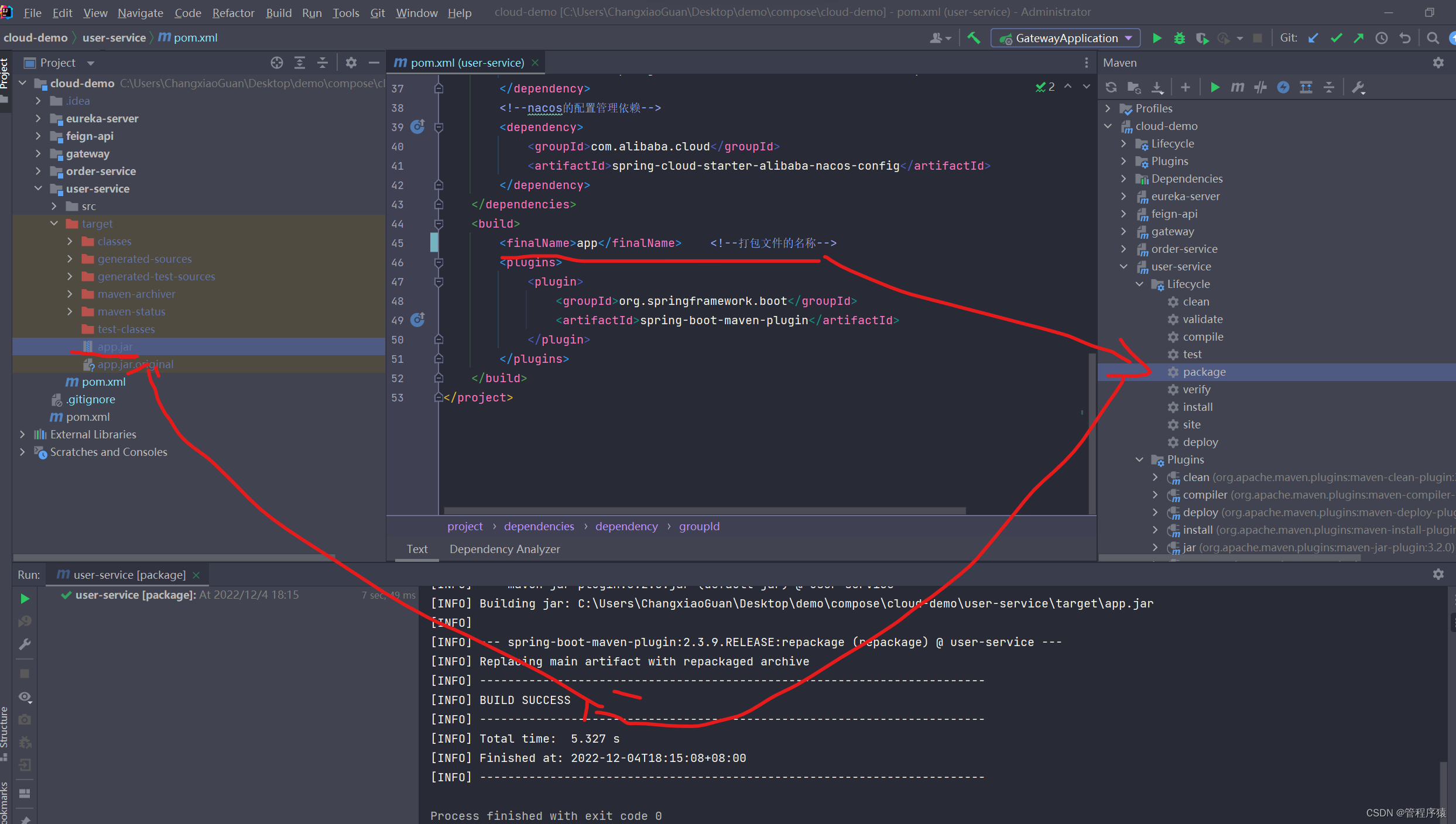Click the Build Project hammer icon
Viewport: 1456px width, 824px height.
[974, 38]
